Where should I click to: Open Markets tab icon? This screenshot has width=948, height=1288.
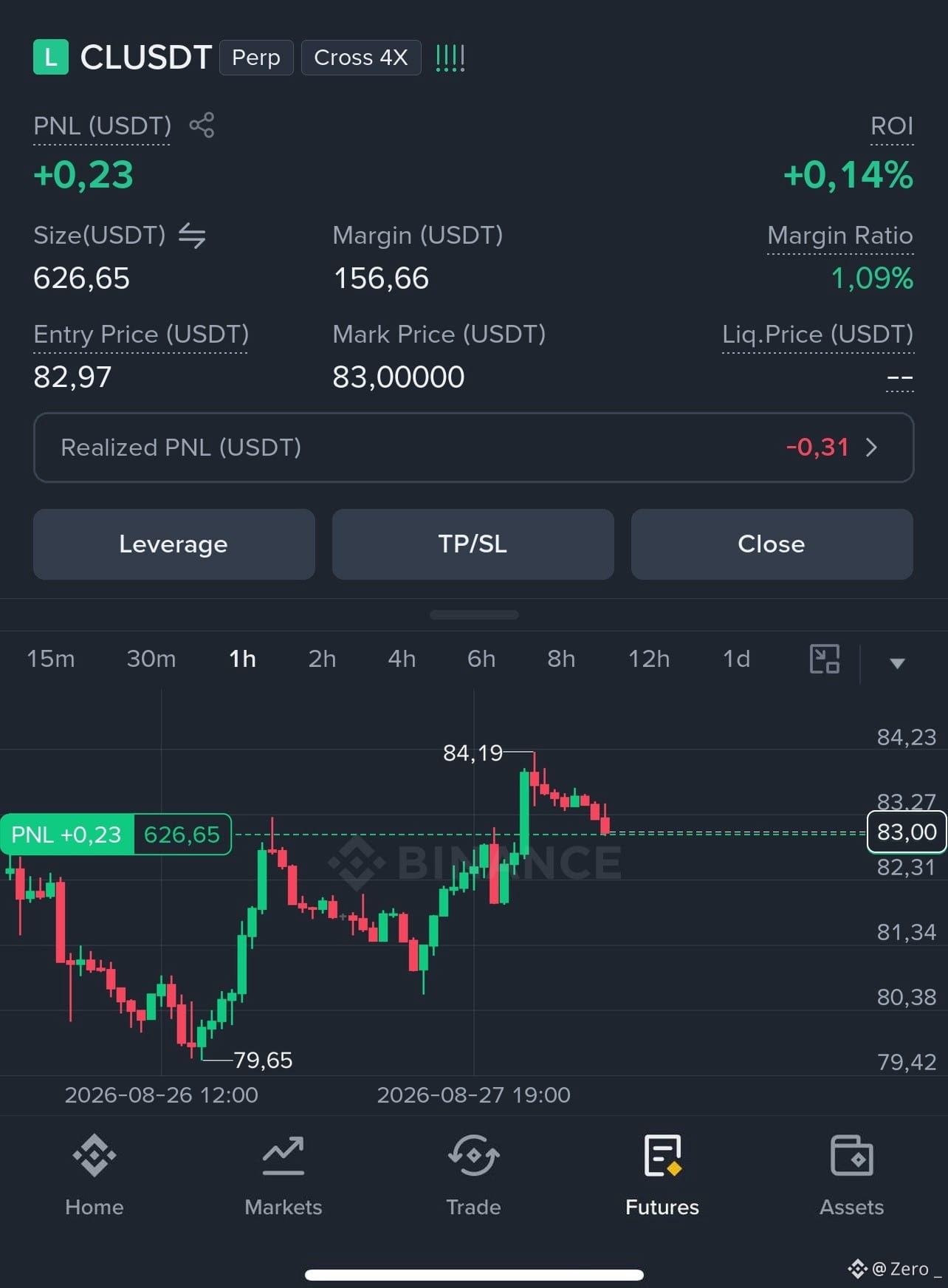click(284, 1155)
